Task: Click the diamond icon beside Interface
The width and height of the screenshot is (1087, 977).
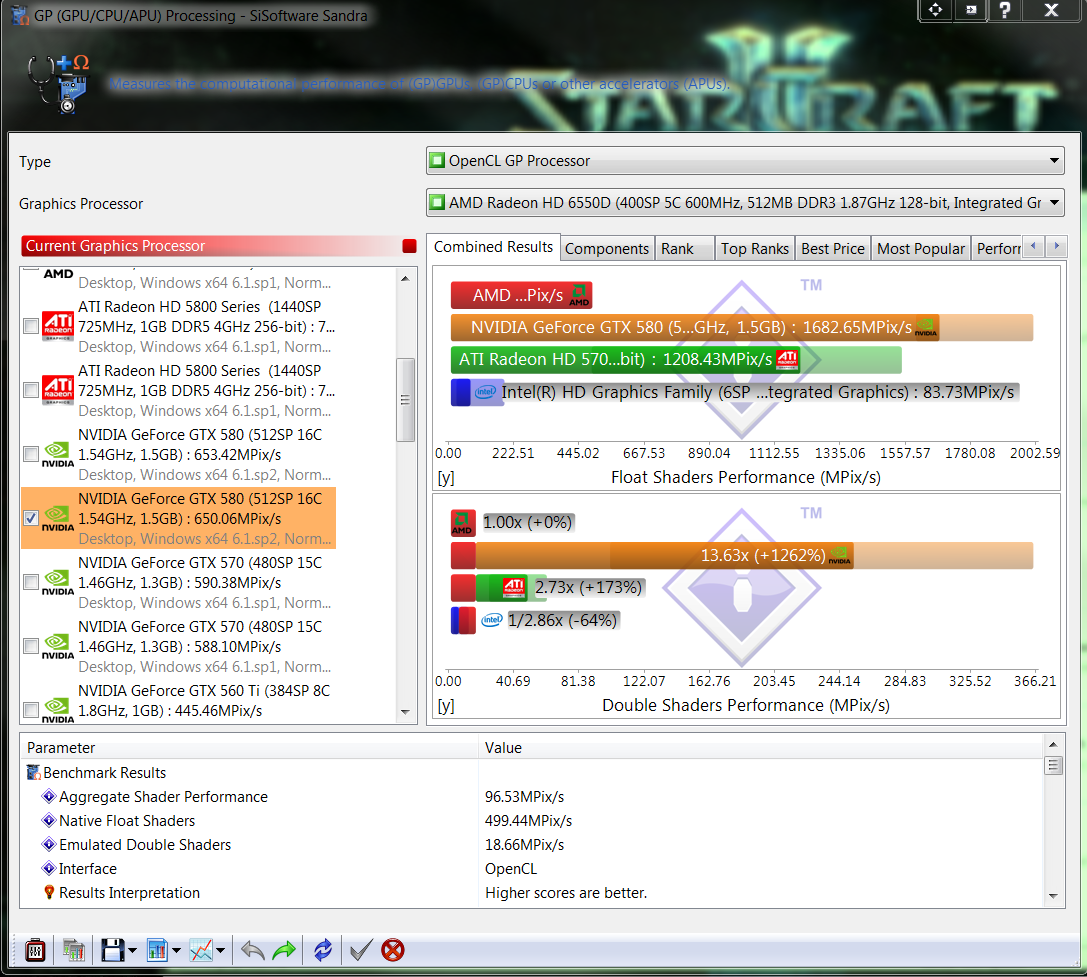Action: (49, 868)
